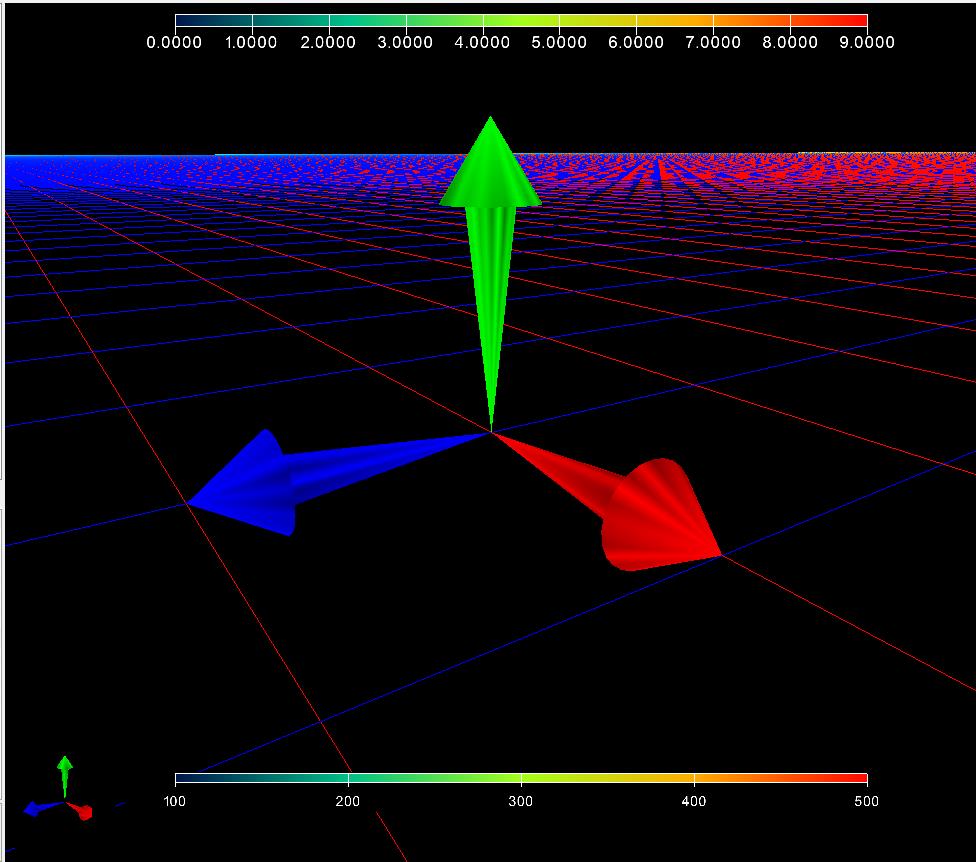The width and height of the screenshot is (976, 862).
Task: Click the small orientation axes gizmo
Action: click(x=58, y=789)
